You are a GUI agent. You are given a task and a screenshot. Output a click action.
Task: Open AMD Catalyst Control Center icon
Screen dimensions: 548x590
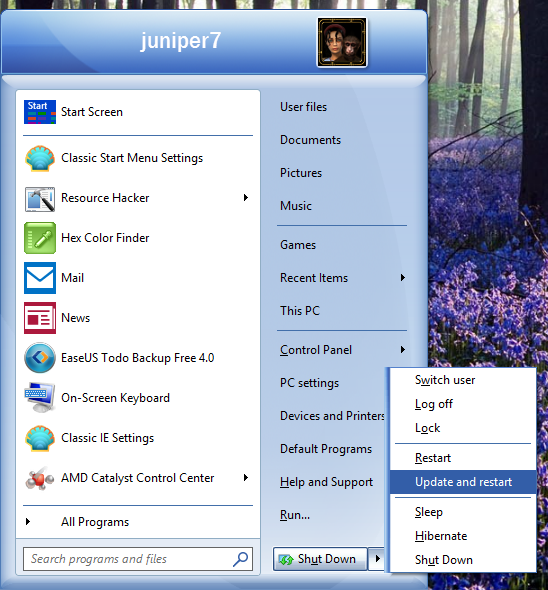(40, 478)
